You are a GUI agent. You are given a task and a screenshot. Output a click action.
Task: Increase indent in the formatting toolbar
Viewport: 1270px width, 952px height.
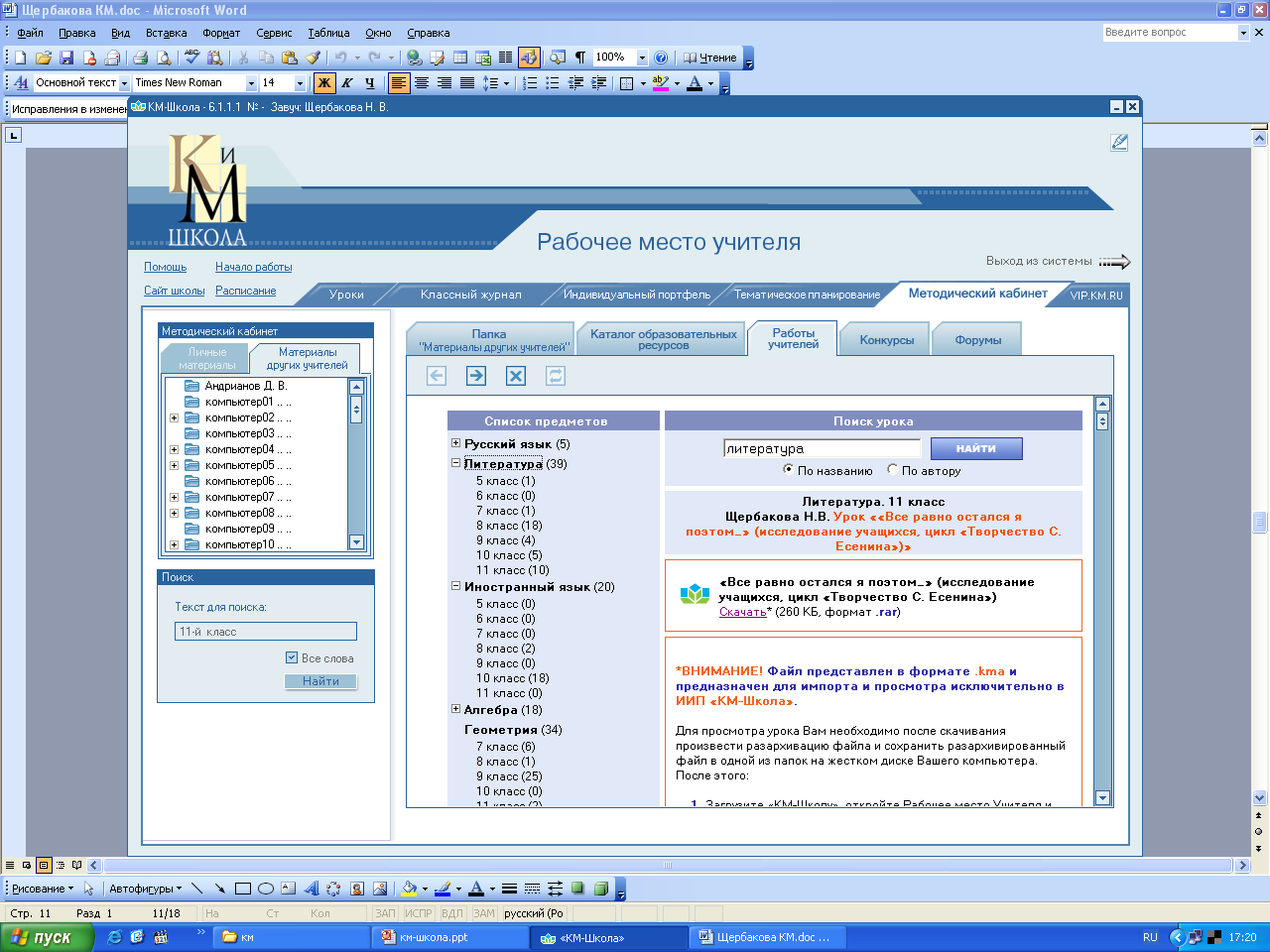[598, 83]
